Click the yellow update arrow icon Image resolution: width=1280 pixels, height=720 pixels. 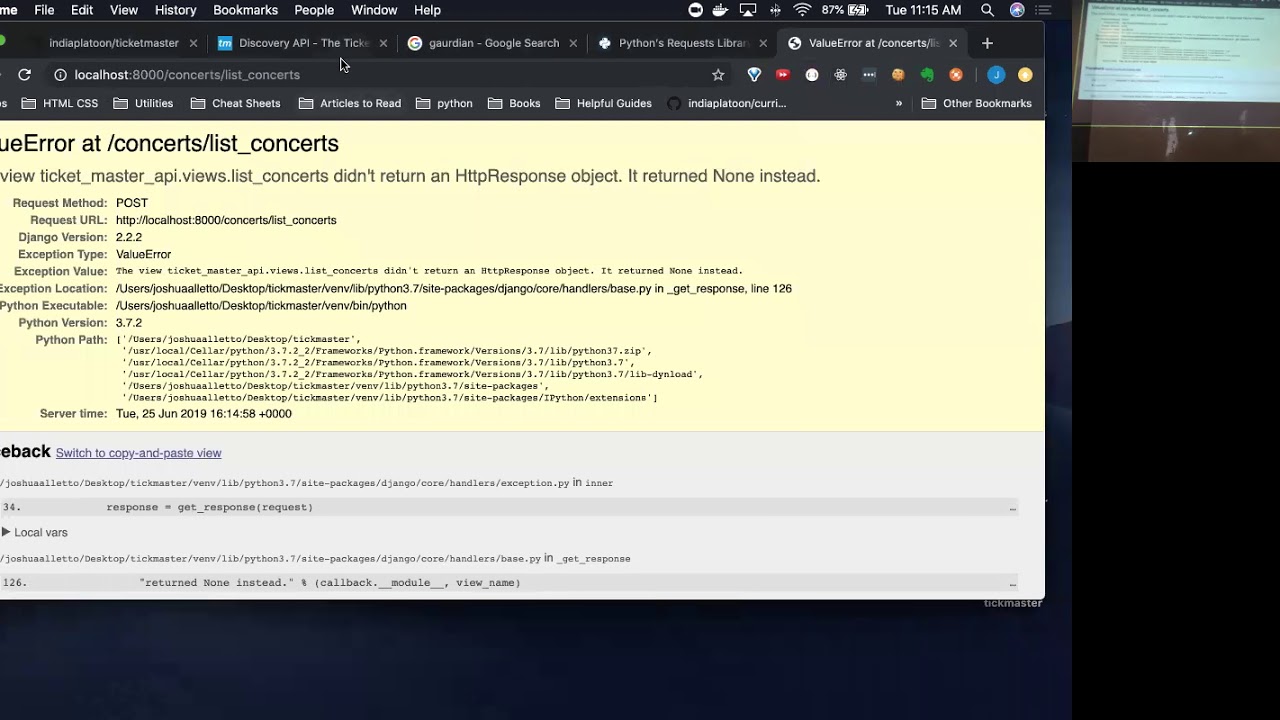pyautogui.click(x=1025, y=75)
